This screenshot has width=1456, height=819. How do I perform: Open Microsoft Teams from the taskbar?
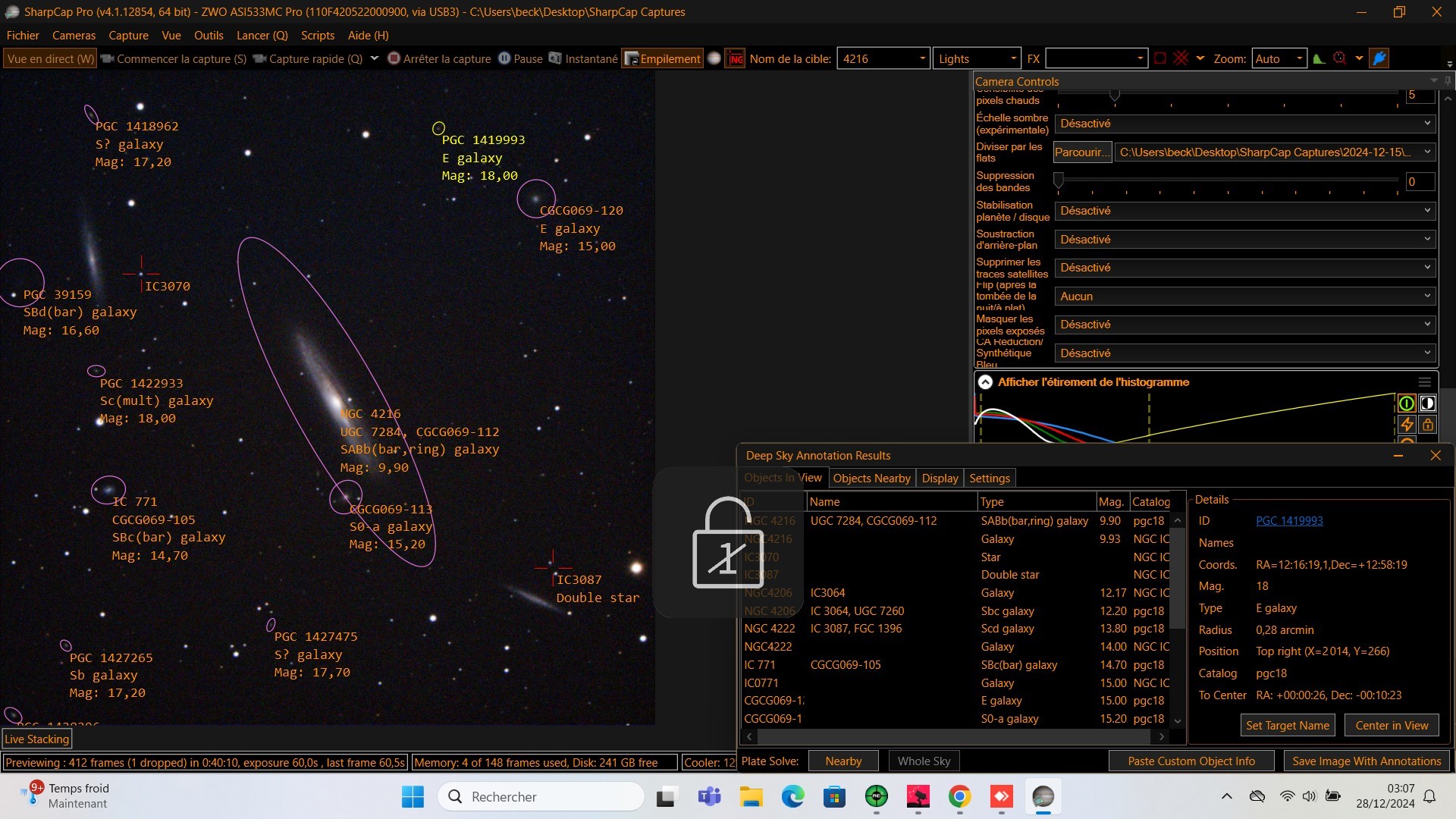[x=709, y=797]
